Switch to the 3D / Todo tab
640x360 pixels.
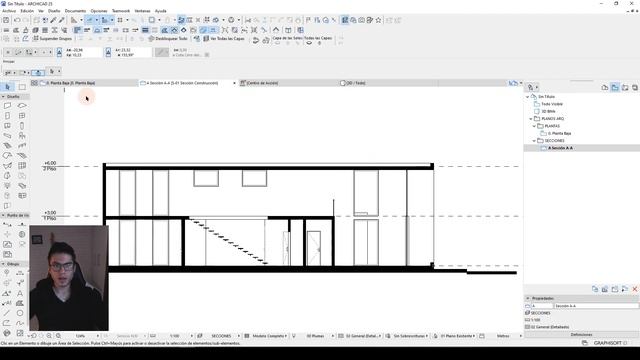coord(389,83)
